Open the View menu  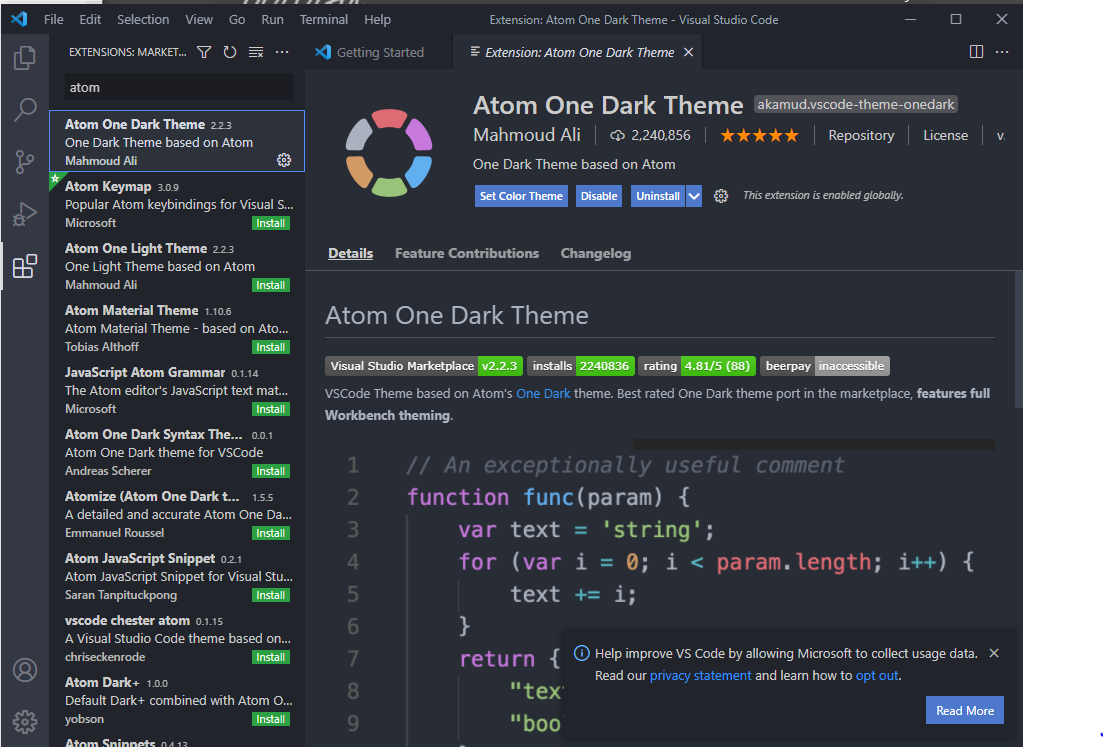tap(199, 20)
